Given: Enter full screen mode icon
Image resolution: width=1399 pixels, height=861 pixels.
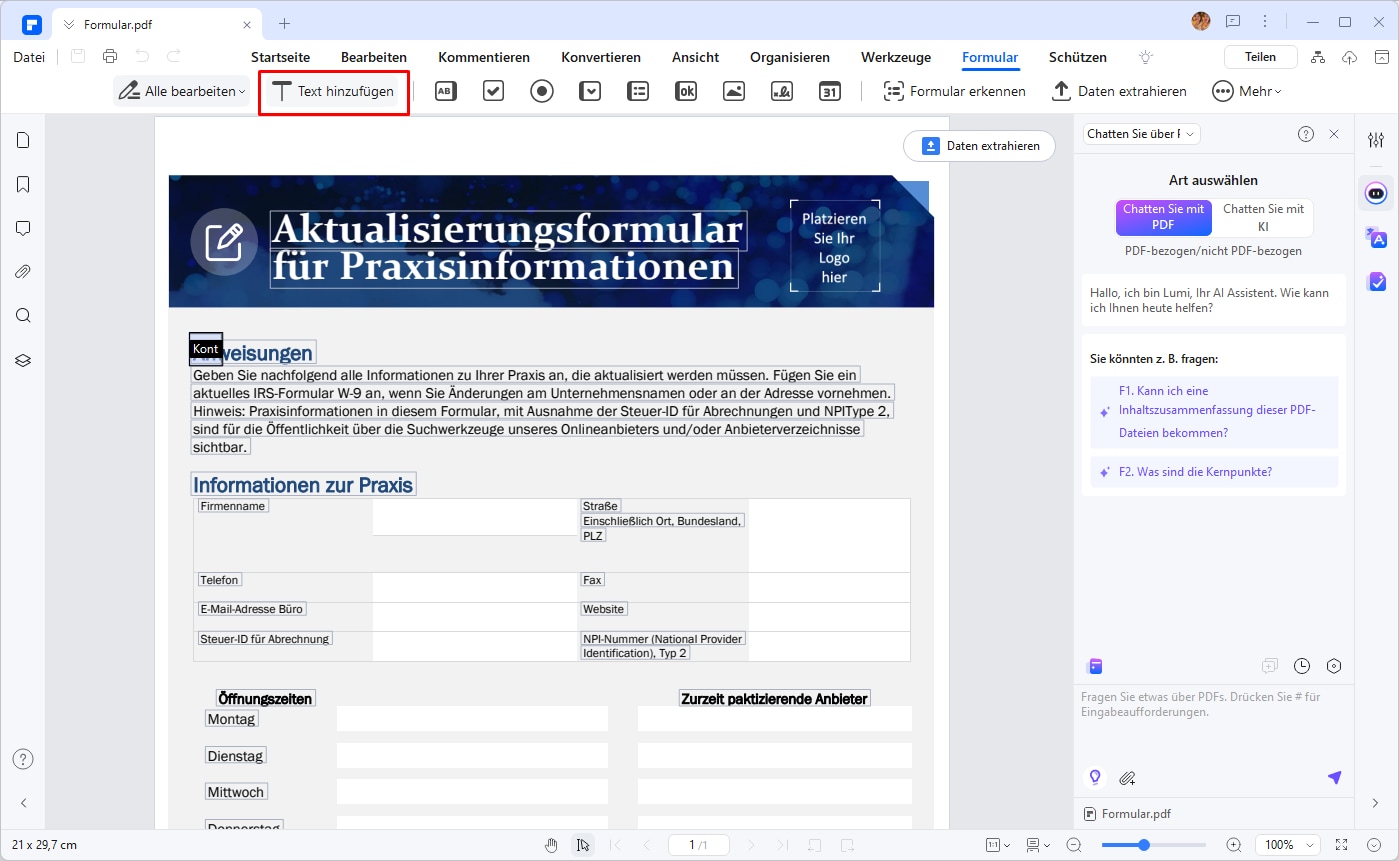Looking at the screenshot, I should [1342, 845].
